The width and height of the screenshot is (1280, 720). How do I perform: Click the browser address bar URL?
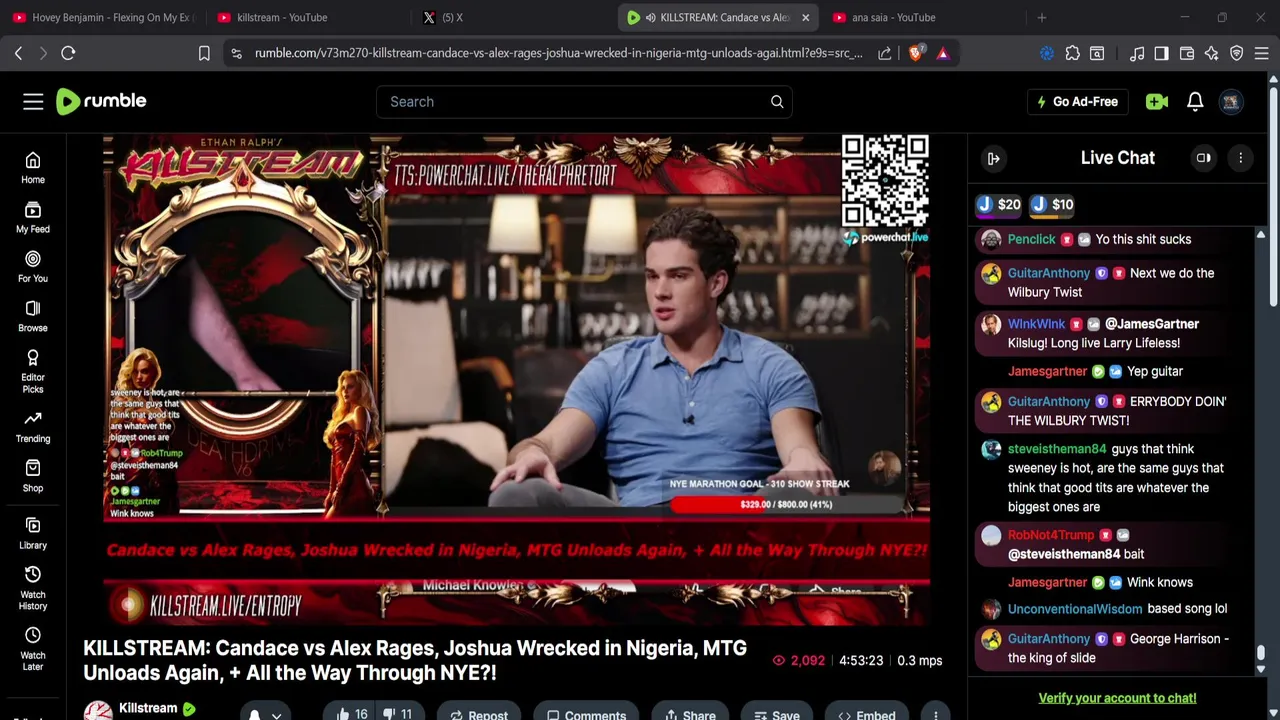click(x=558, y=53)
